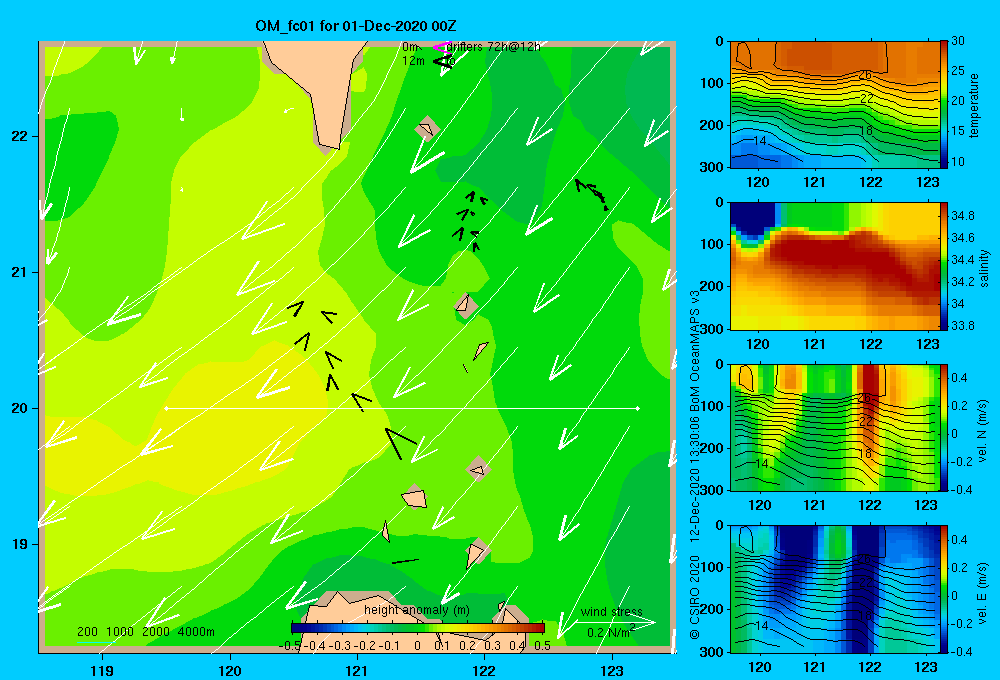Click the vel. N (m/s) color bar

944,427
